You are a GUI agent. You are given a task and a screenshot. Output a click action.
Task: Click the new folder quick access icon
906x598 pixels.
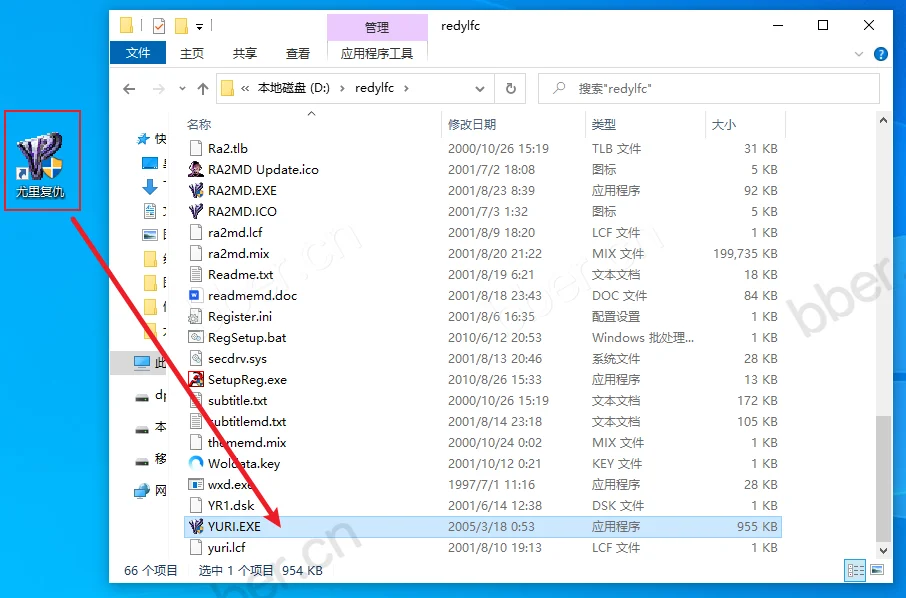181,26
